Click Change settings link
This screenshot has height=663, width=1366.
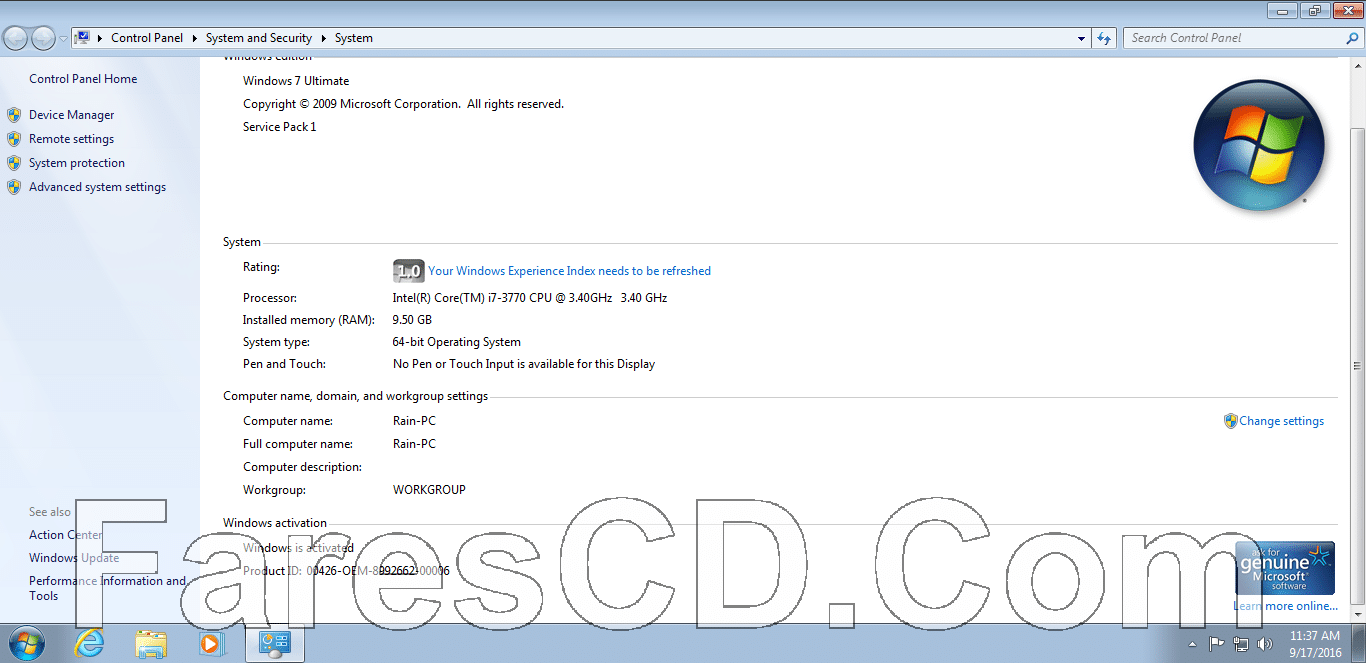(x=1281, y=421)
